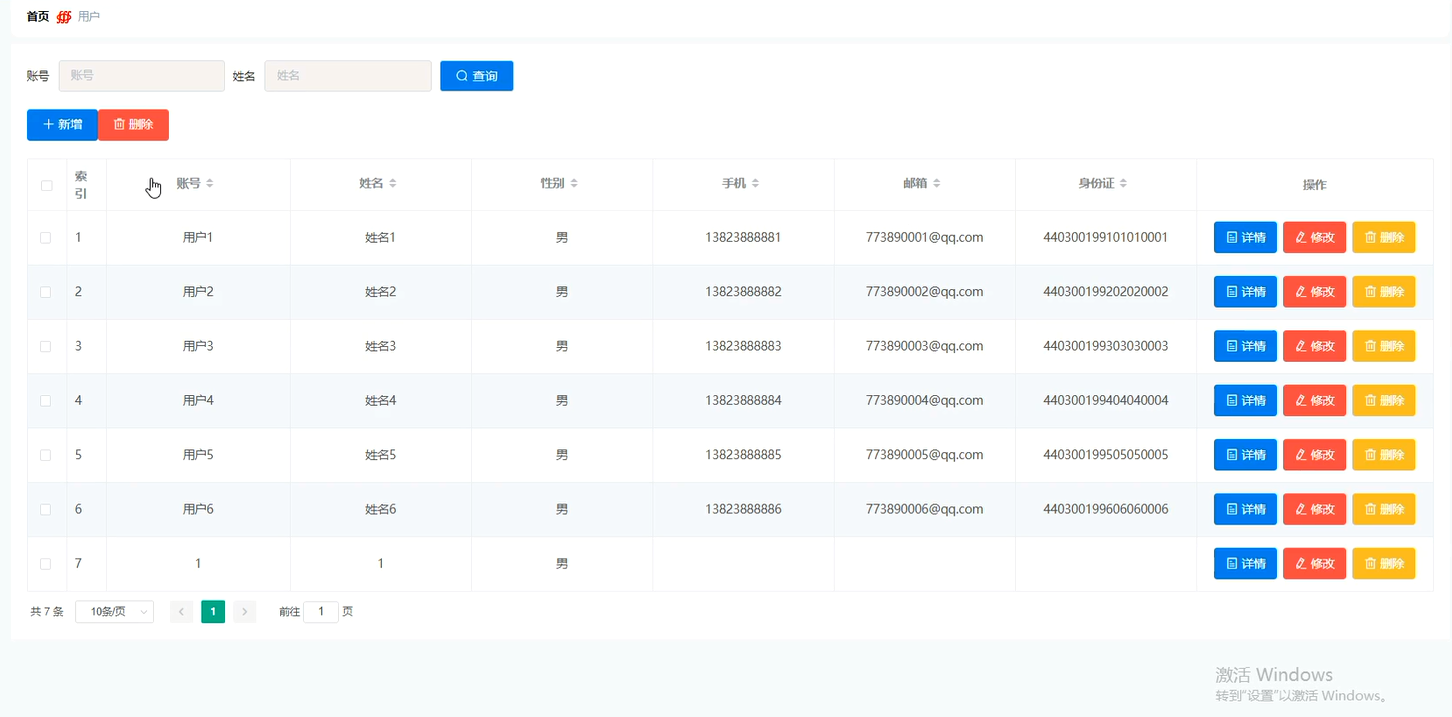Check the row with index 7
The image size is (1452, 717).
tap(46, 564)
